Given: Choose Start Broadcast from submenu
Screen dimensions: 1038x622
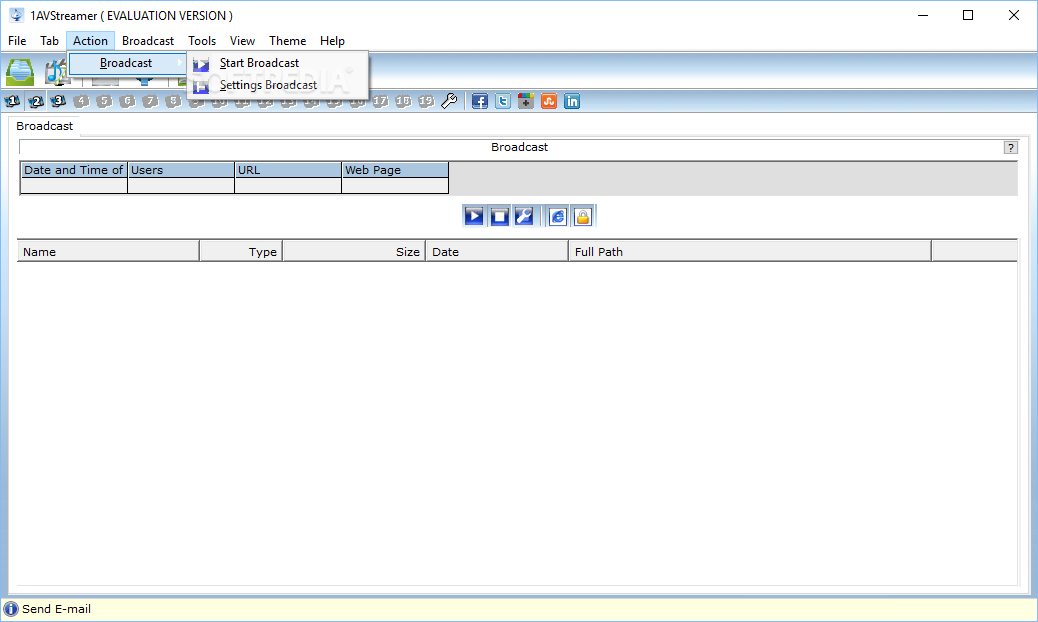Looking at the screenshot, I should tap(277, 63).
